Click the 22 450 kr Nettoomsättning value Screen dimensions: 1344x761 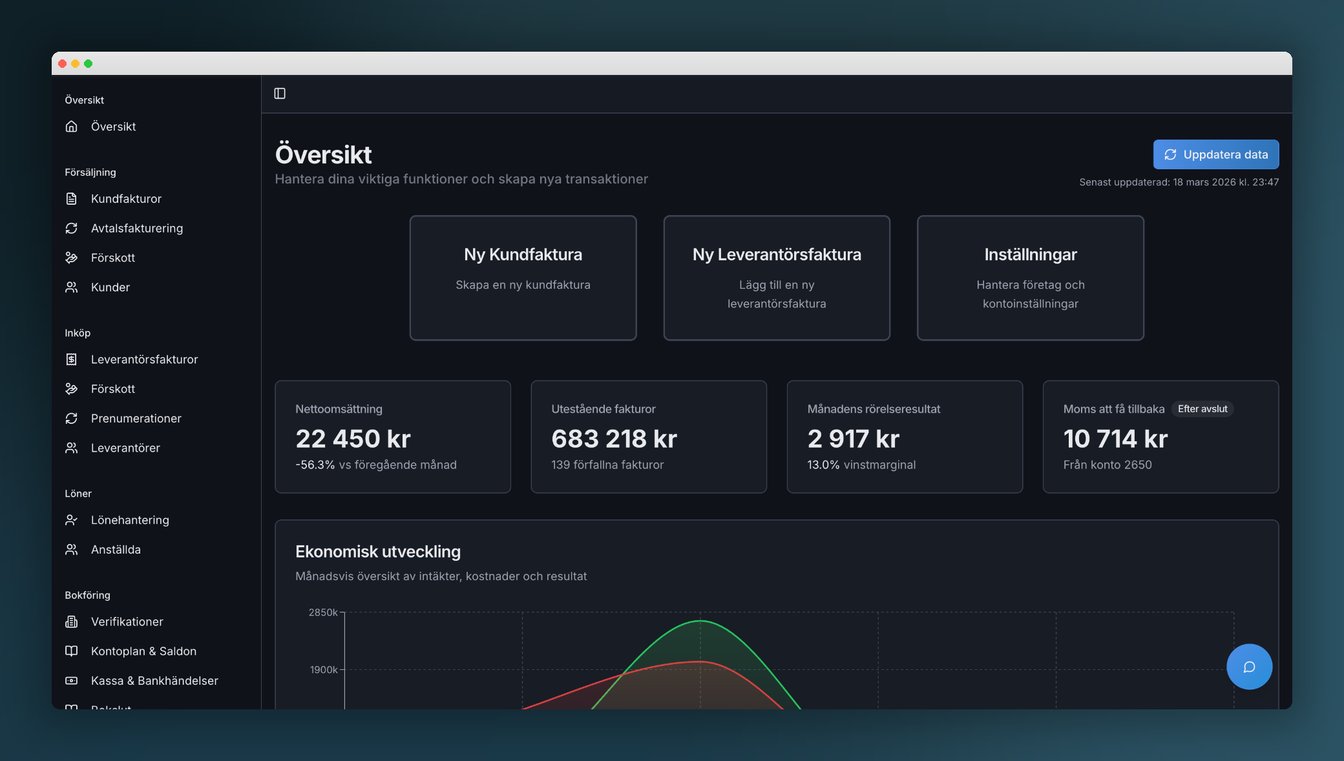click(x=353, y=439)
